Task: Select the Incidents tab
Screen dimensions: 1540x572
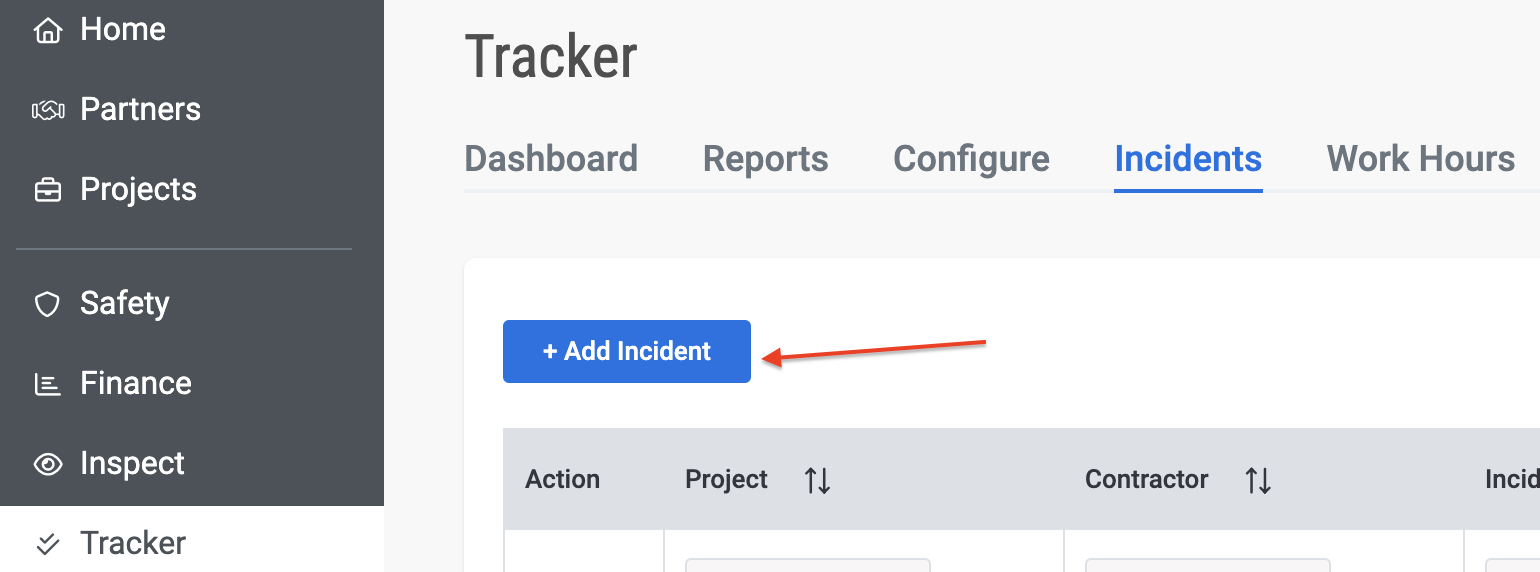Action: pyautogui.click(x=1188, y=159)
